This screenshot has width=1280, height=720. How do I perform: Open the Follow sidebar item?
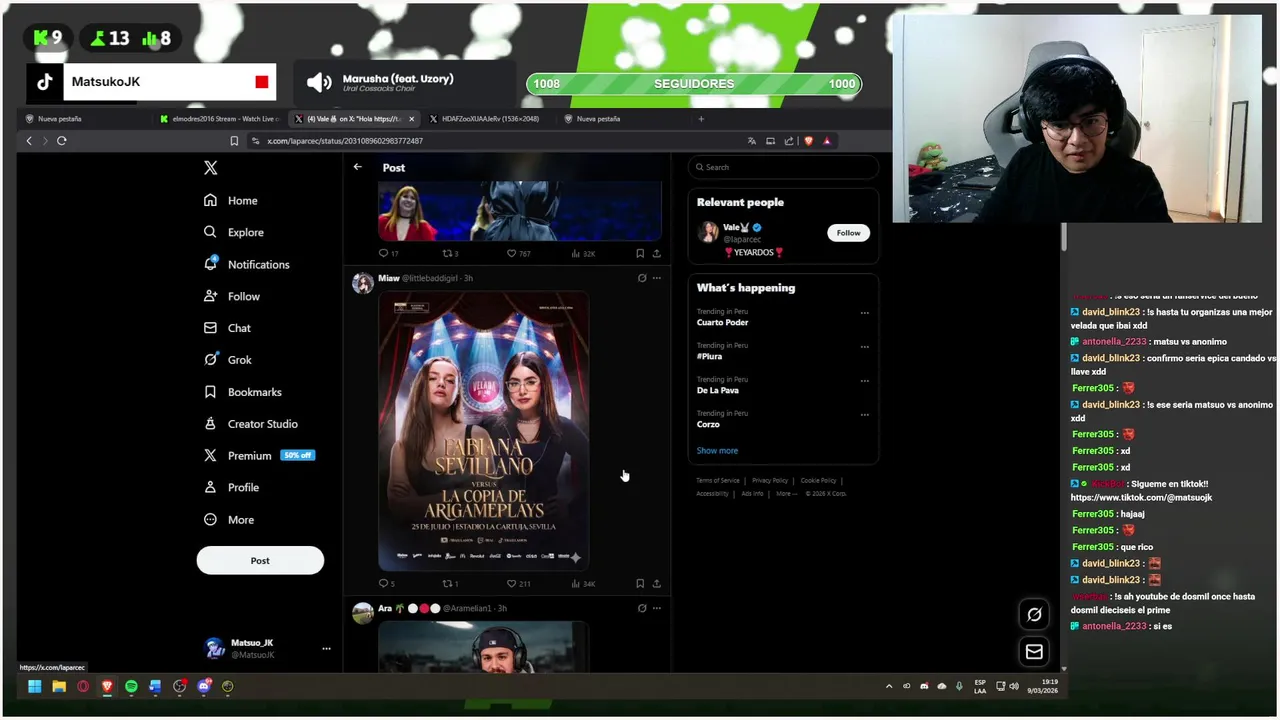pos(232,296)
